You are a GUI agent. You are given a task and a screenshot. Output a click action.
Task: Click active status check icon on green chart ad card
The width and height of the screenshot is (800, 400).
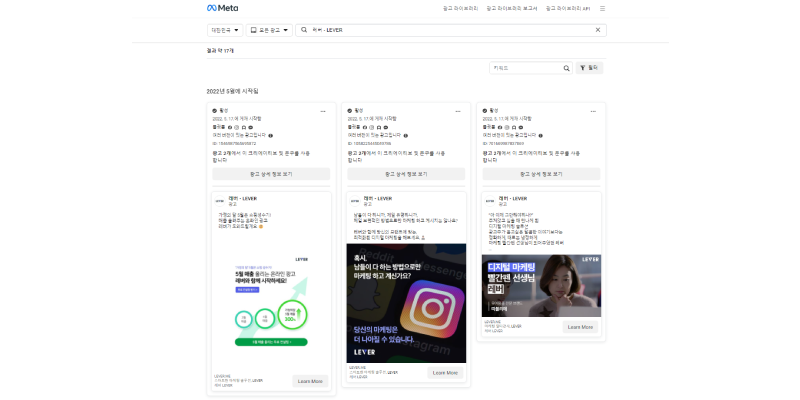tap(215, 111)
